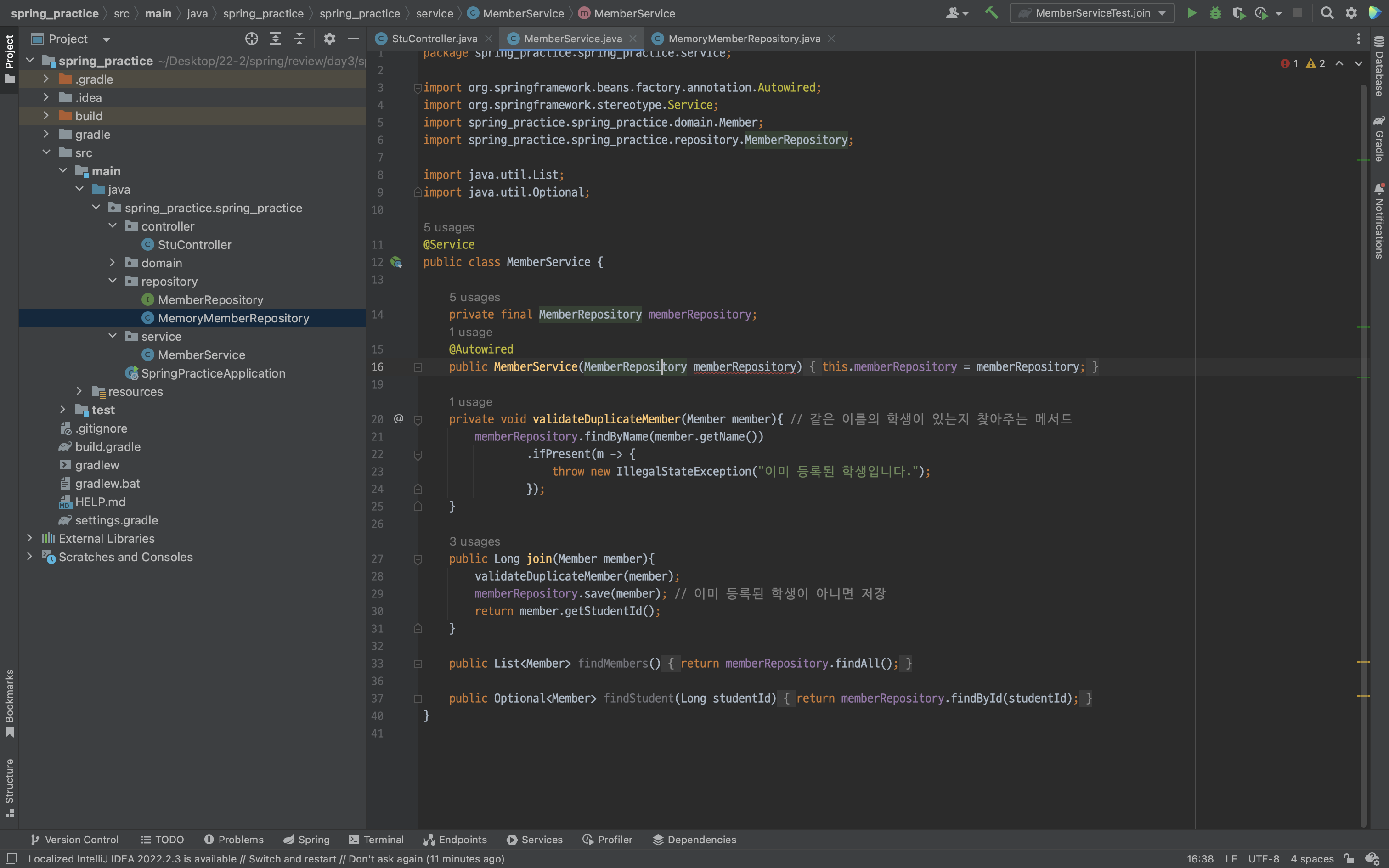
Task: Open Search Everywhere magnifier icon
Action: tap(1327, 13)
